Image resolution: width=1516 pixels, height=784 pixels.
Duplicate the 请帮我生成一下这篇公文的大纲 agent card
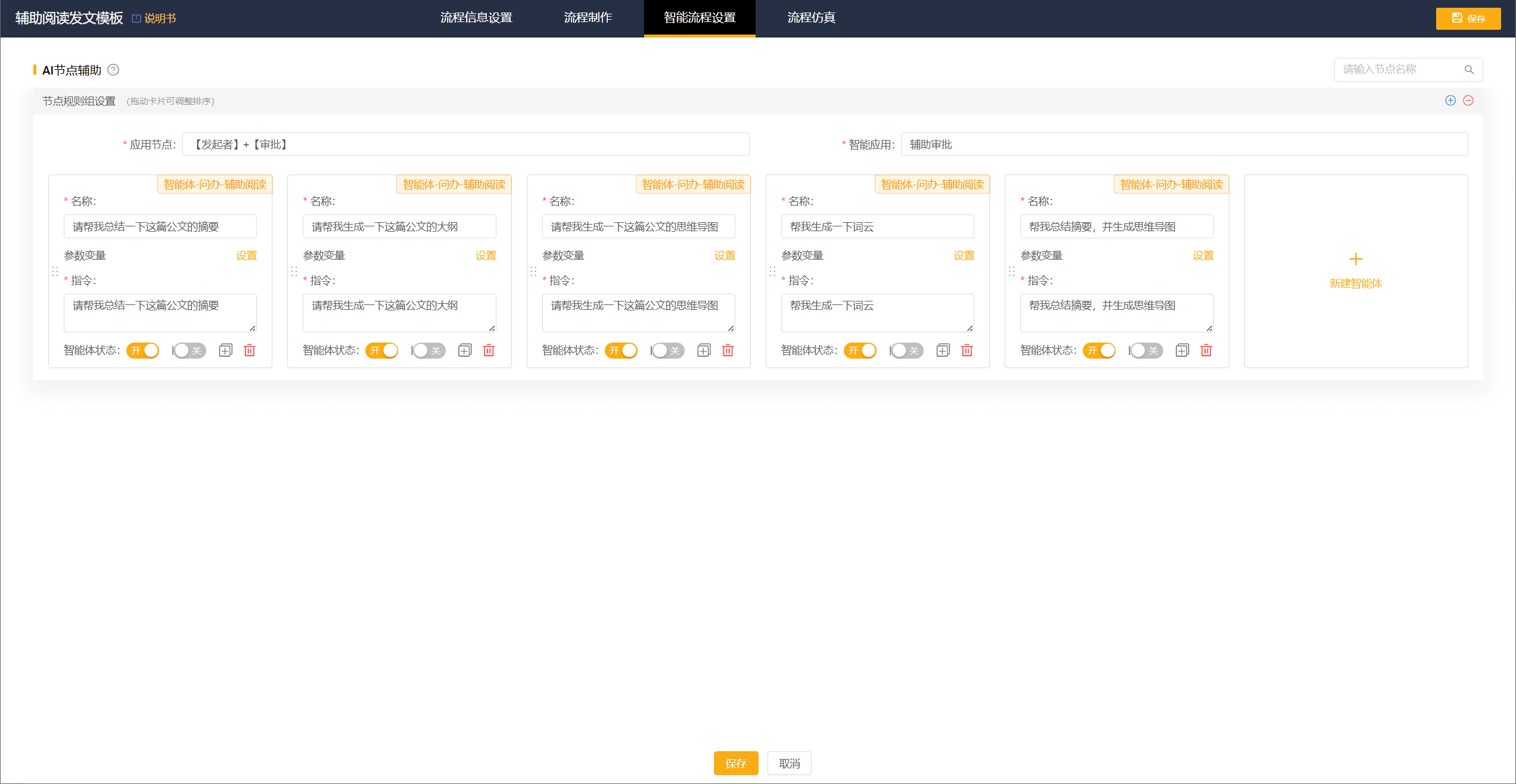pyautogui.click(x=465, y=350)
